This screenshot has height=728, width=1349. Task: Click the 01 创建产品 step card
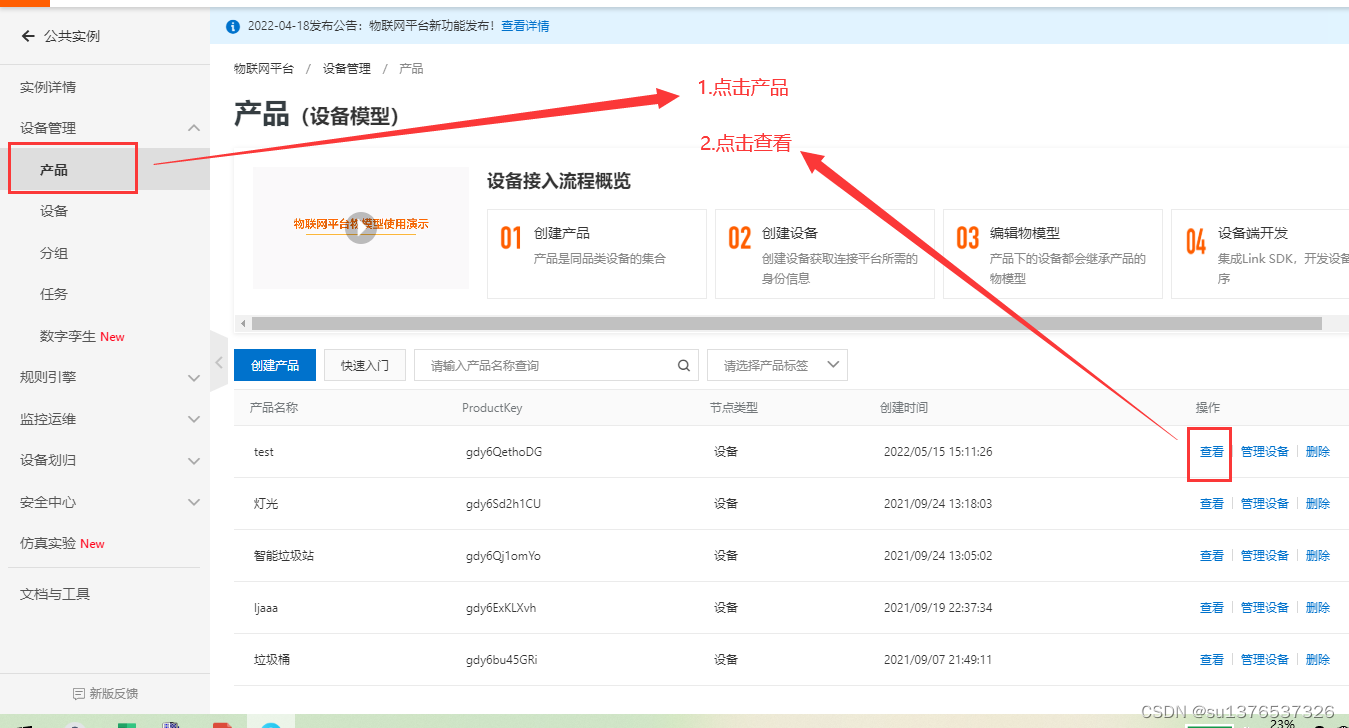click(x=597, y=254)
